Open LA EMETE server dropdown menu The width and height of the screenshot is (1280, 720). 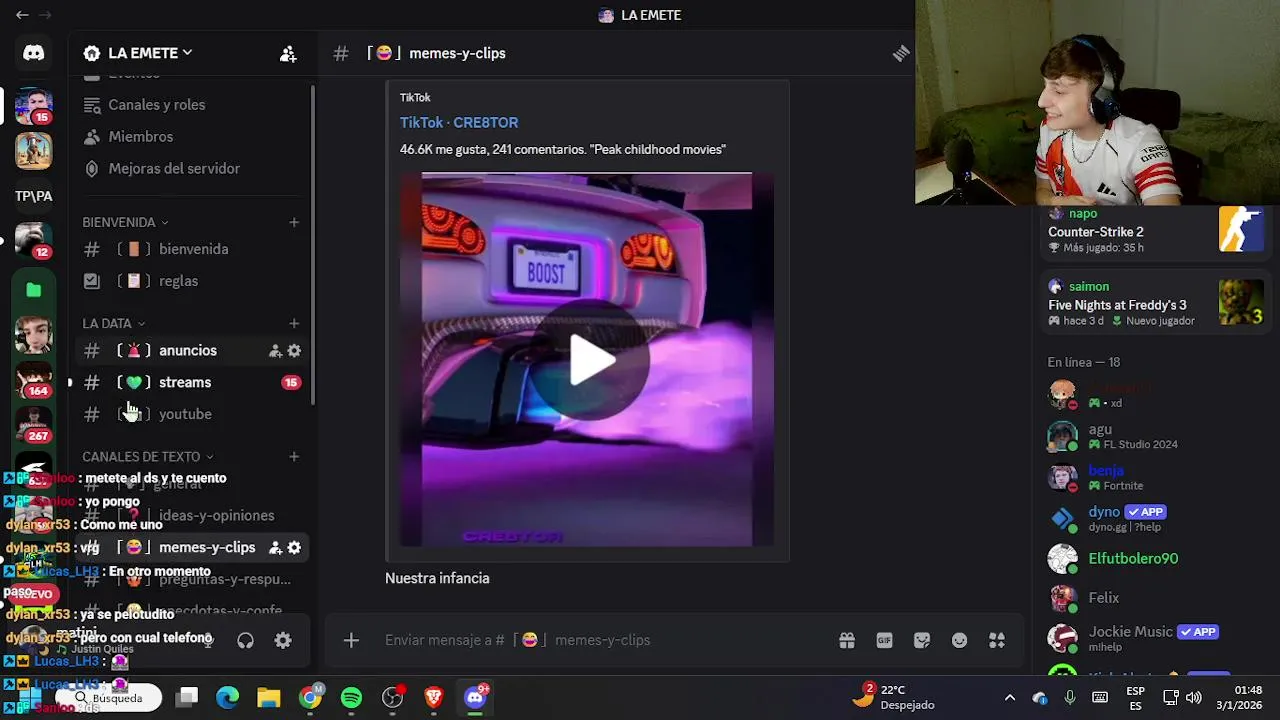pyautogui.click(x=152, y=53)
